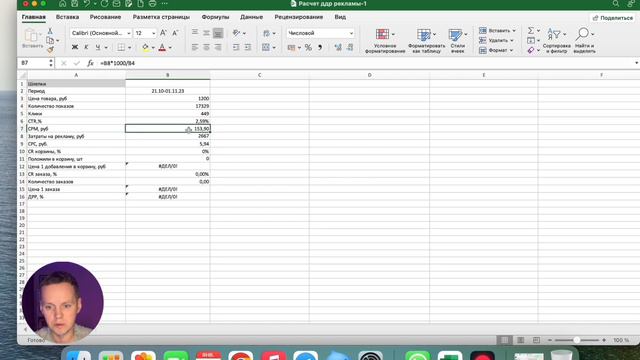
Task: Open number format dropdown (Числовой)
Action: [351, 33]
